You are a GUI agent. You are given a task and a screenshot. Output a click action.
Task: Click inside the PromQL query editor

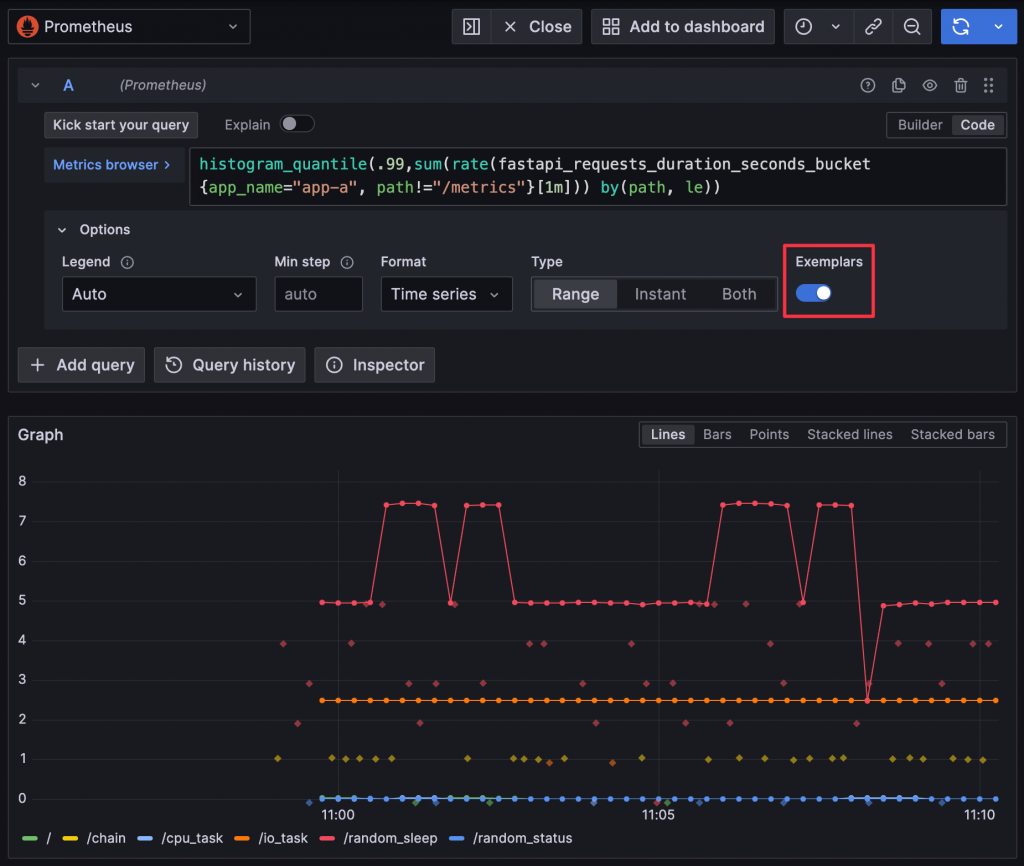(598, 176)
